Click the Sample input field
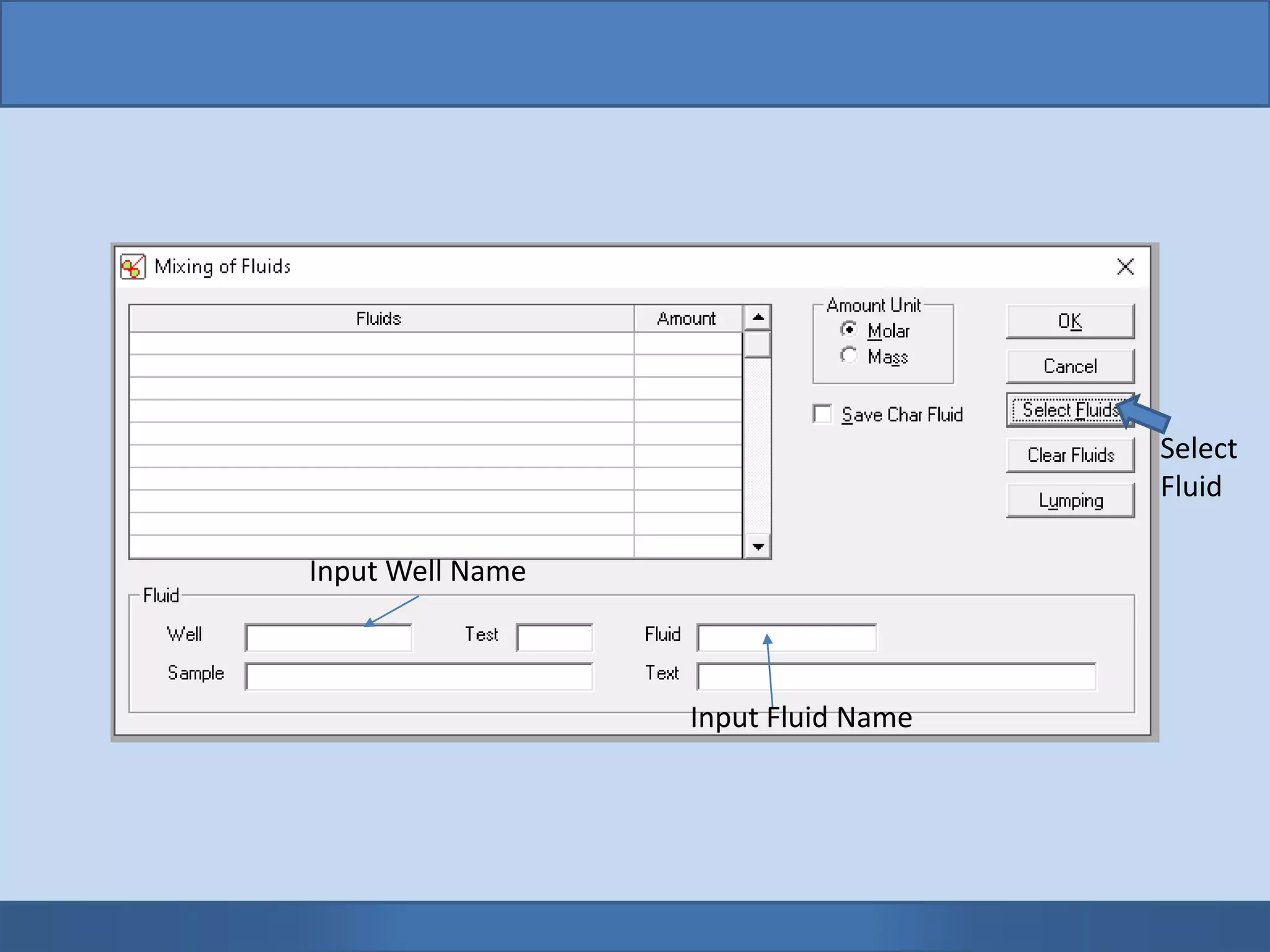This screenshot has height=952, width=1270. (x=419, y=677)
